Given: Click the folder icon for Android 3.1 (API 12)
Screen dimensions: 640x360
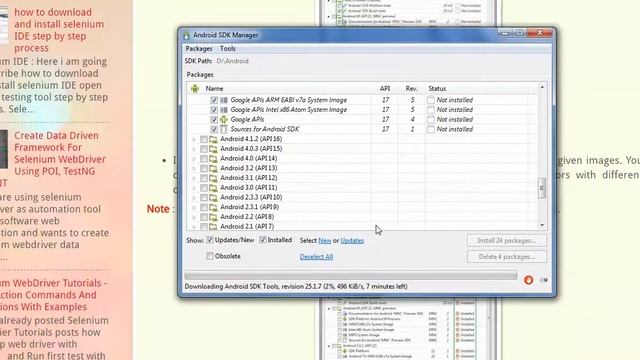Looking at the screenshot, I should point(213,178).
